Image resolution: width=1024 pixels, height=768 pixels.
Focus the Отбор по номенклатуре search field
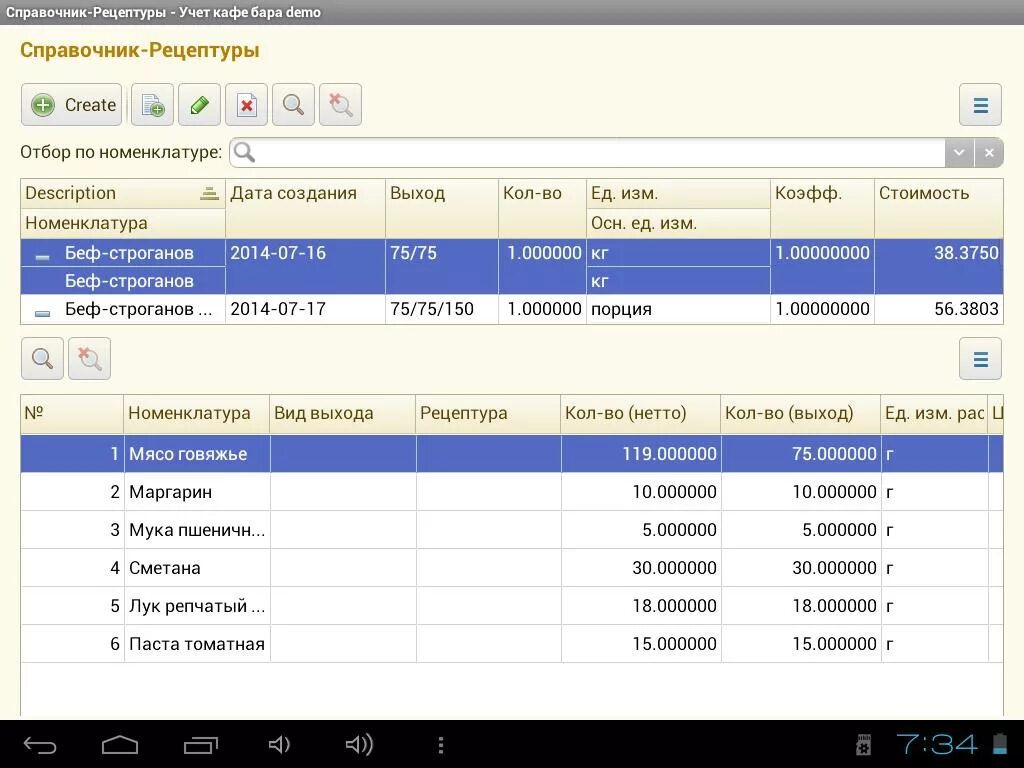pyautogui.click(x=588, y=152)
